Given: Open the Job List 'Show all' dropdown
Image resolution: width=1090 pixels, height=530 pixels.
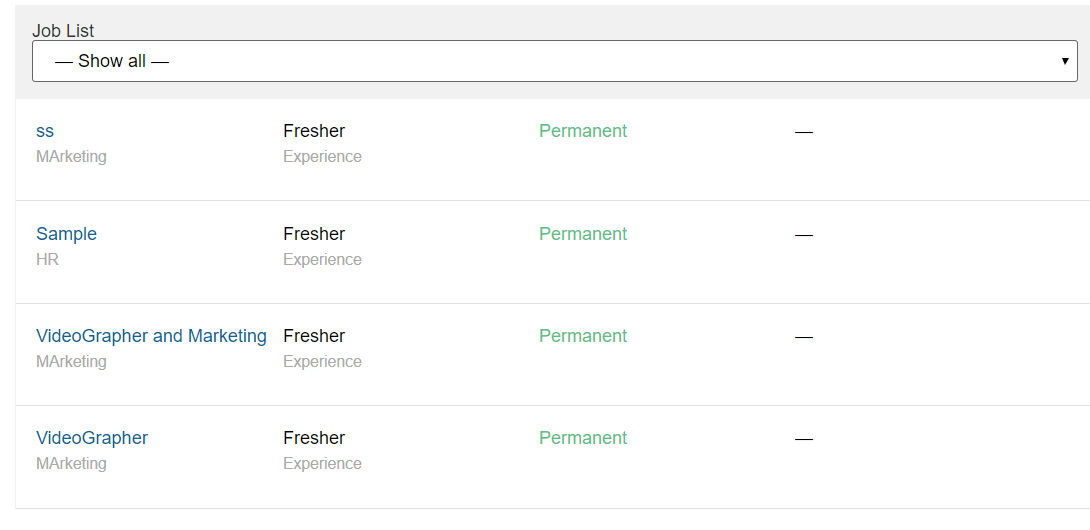Looking at the screenshot, I should [554, 61].
